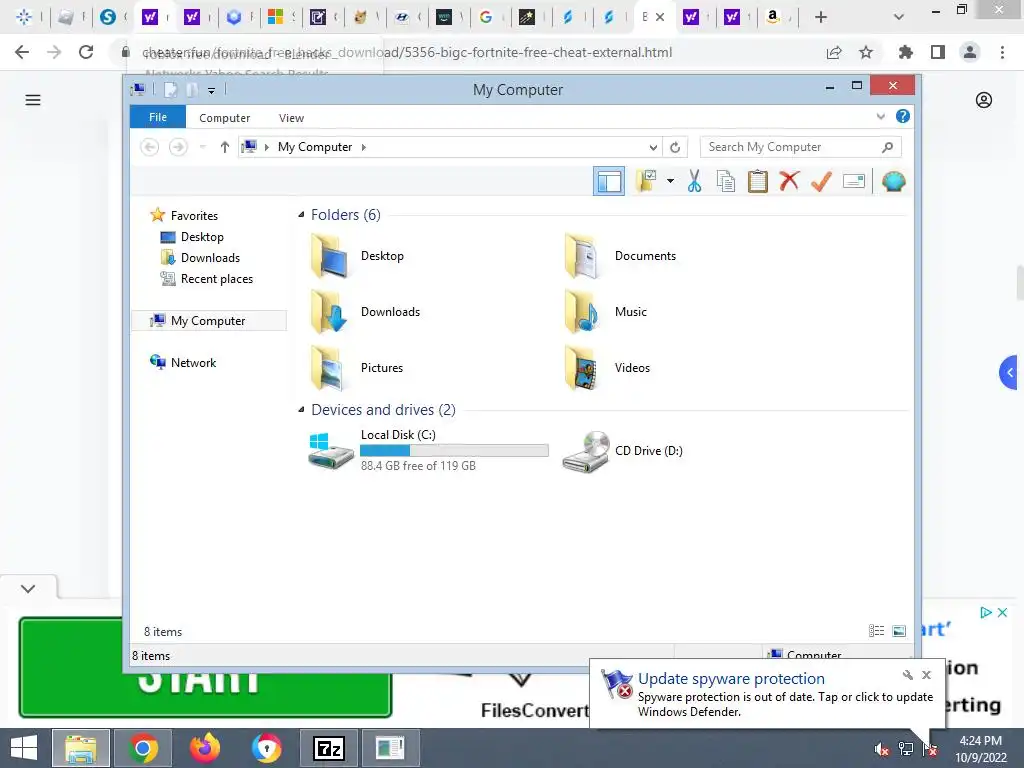
Task: Open Chrome hamburger menu on webpage
Action: pyautogui.click(x=33, y=100)
